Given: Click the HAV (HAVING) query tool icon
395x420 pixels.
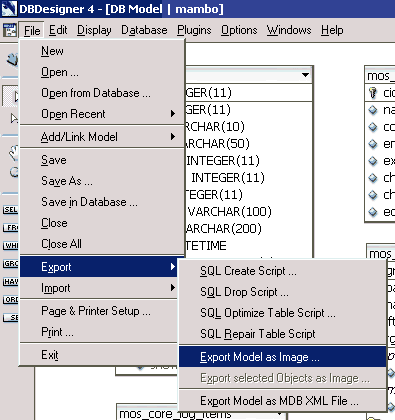Looking at the screenshot, I should (10, 282).
